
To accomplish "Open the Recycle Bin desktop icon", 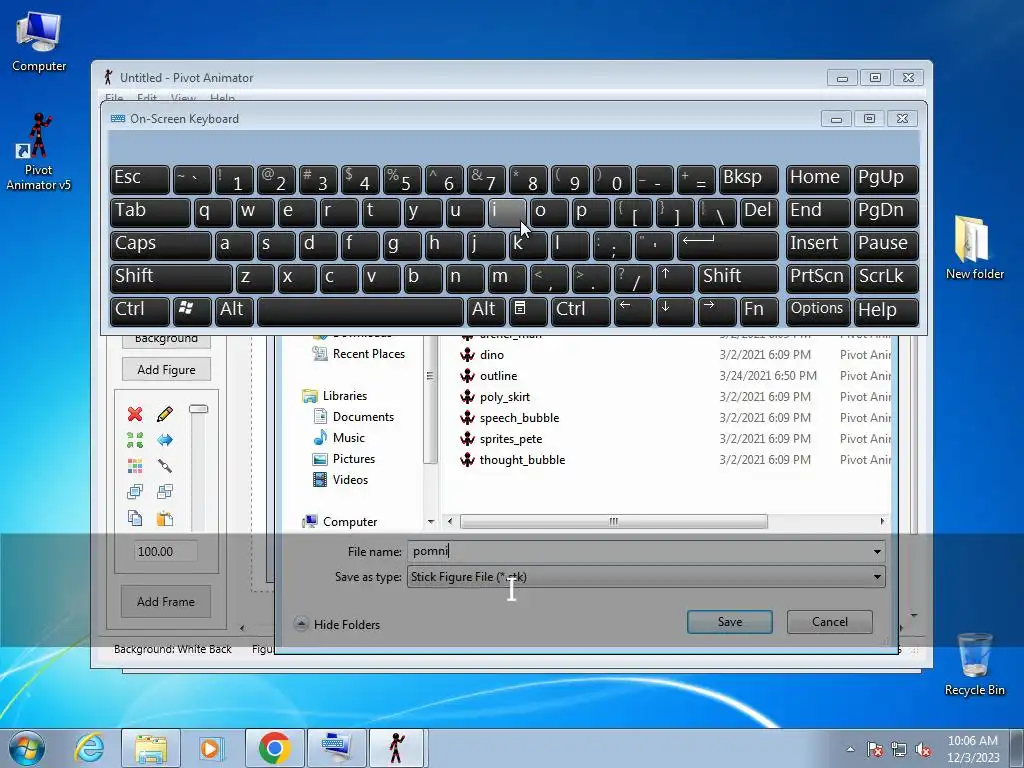I will point(974,664).
